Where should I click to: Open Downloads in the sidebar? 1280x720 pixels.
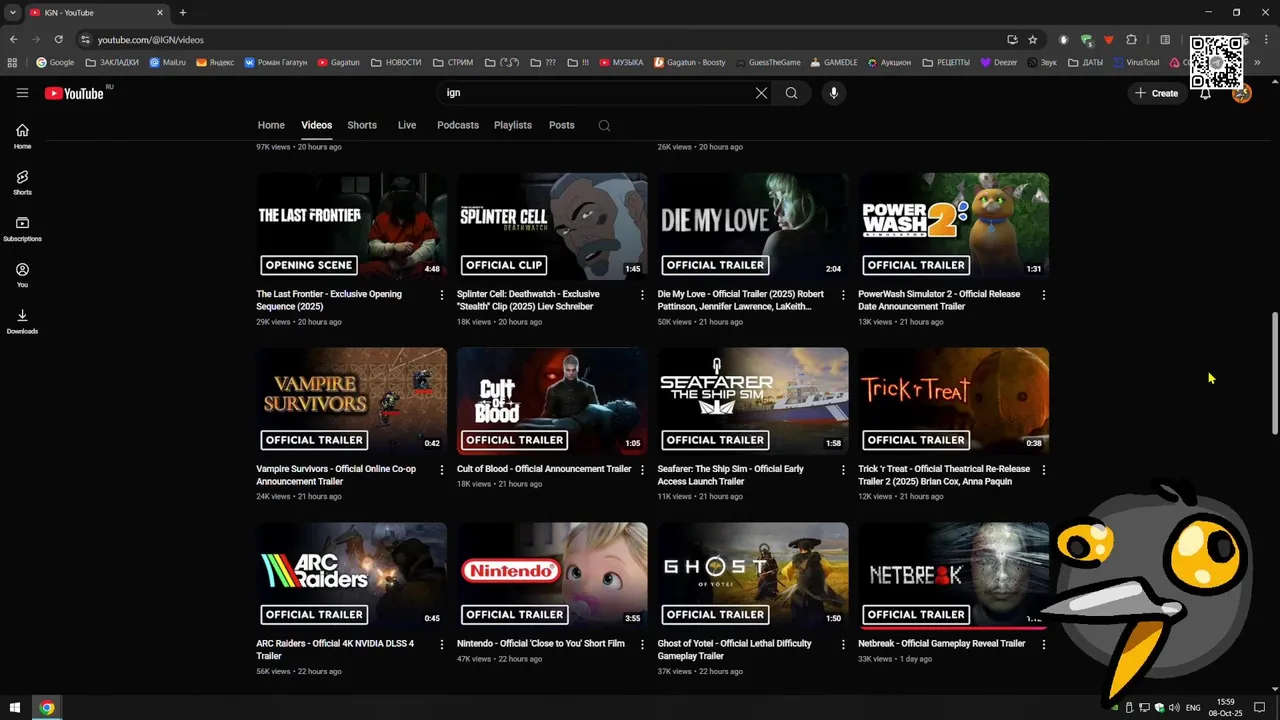click(x=22, y=321)
